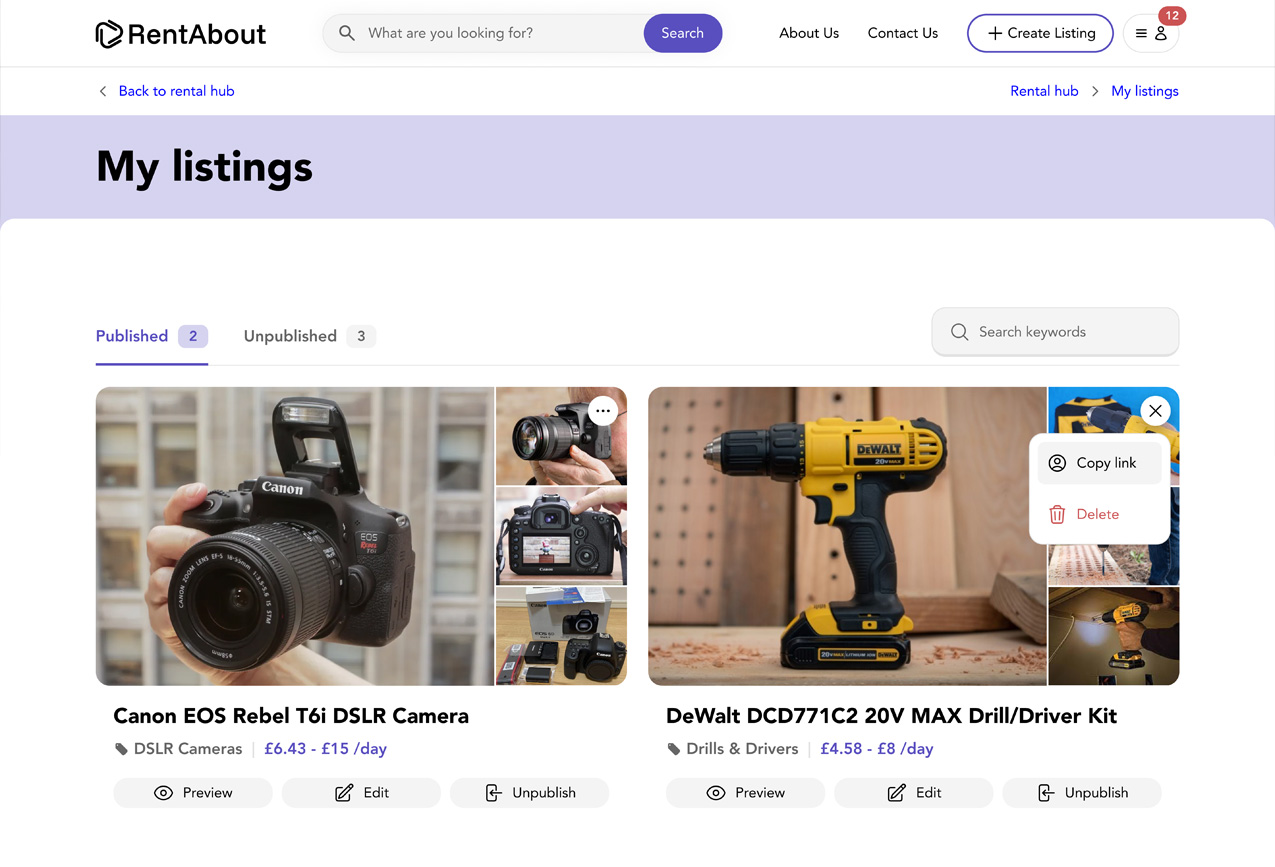This screenshot has height=867, width=1275.
Task: Unpublish the Canon EOS Rebel listing
Action: click(529, 793)
